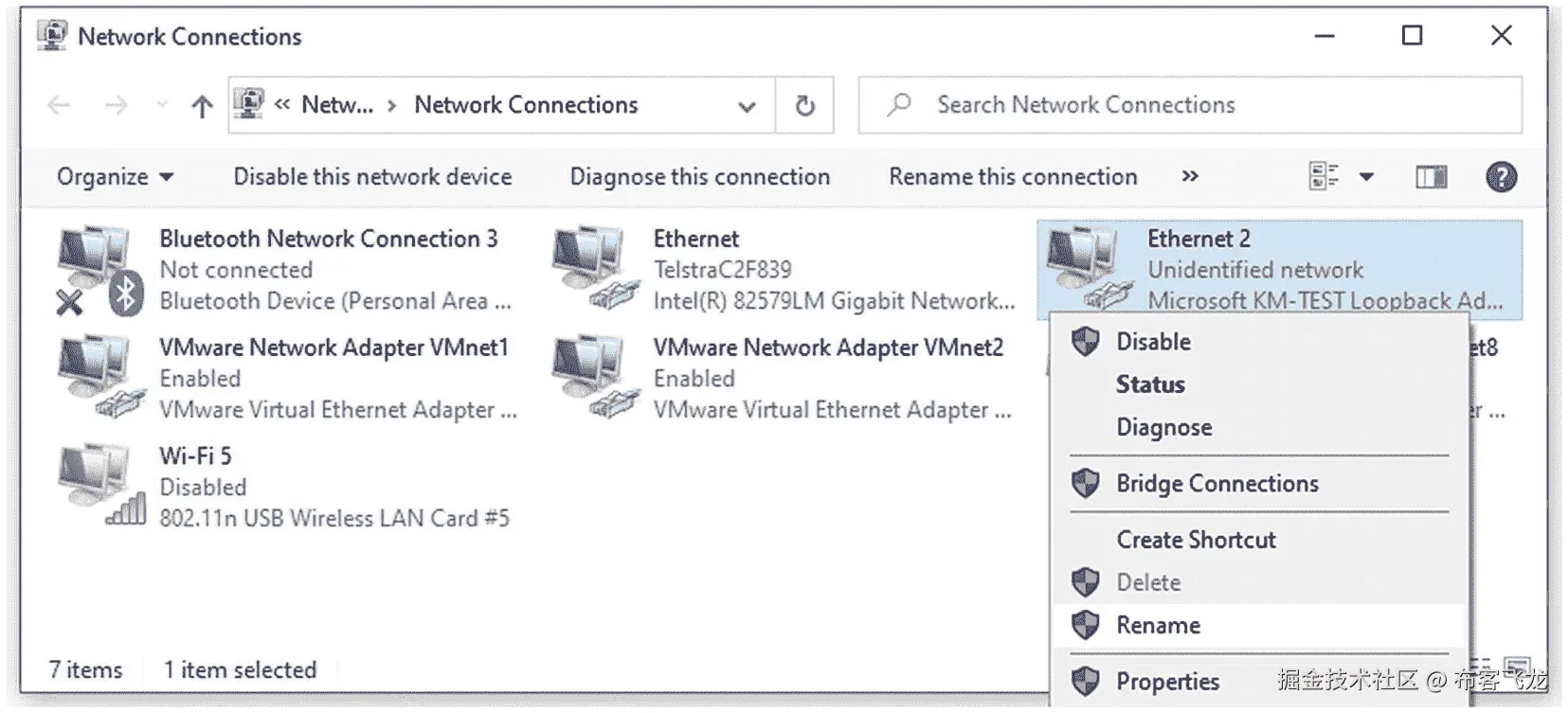
Task: Open the Help question mark icon
Action: click(x=1501, y=177)
